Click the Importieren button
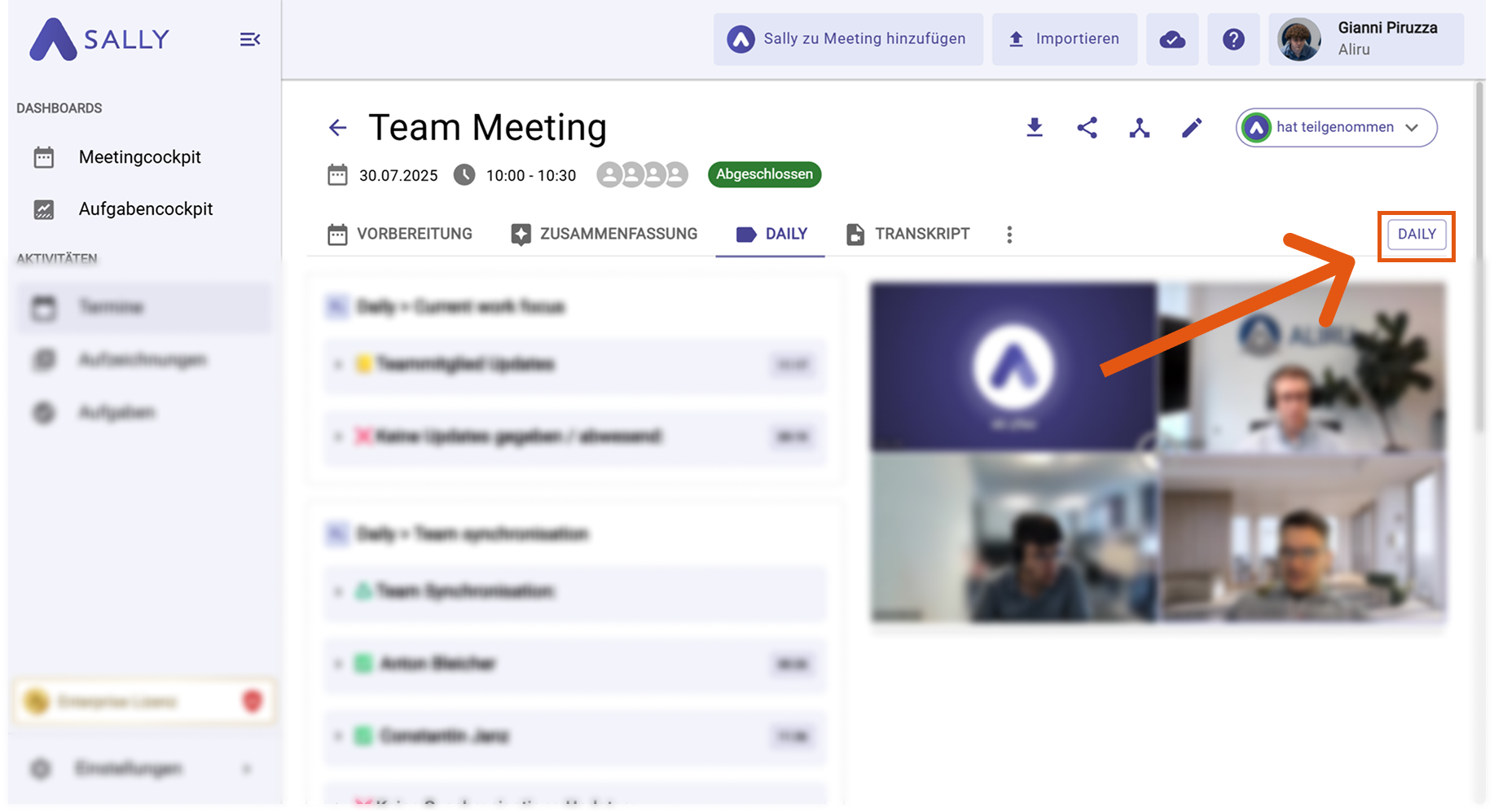 click(x=1064, y=39)
